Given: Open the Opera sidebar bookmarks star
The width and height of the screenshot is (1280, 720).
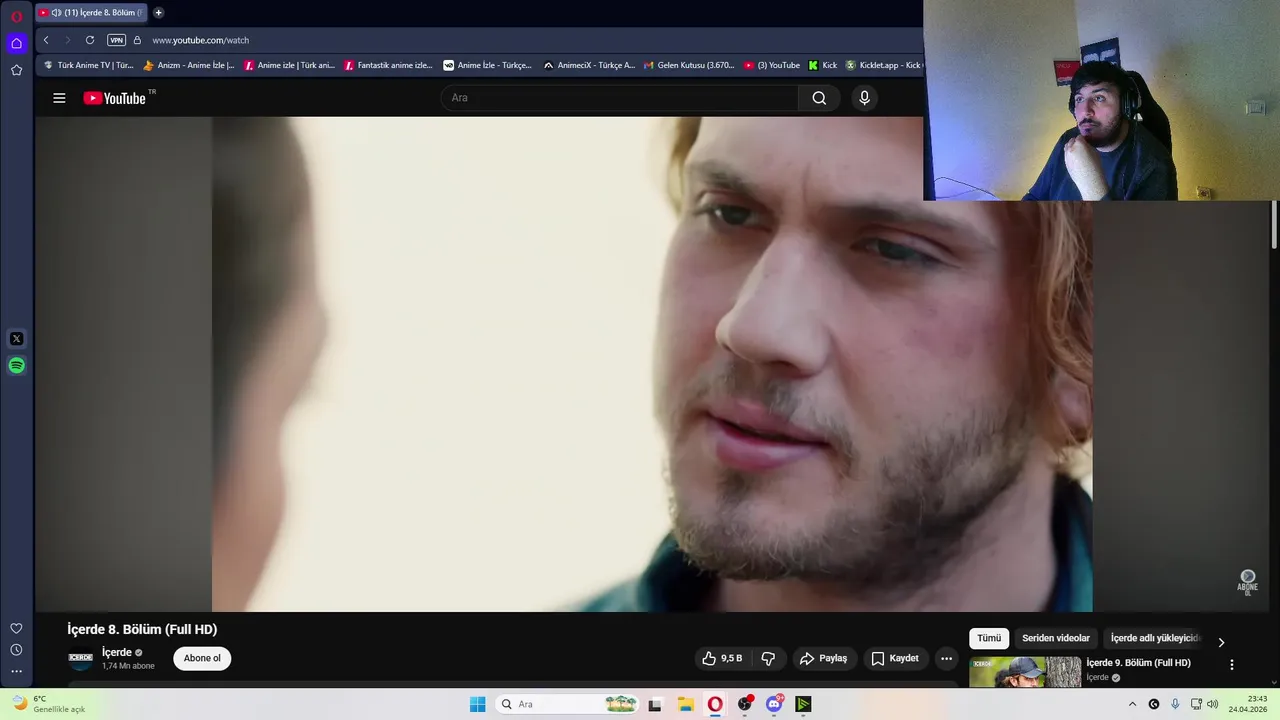Looking at the screenshot, I should click(16, 70).
